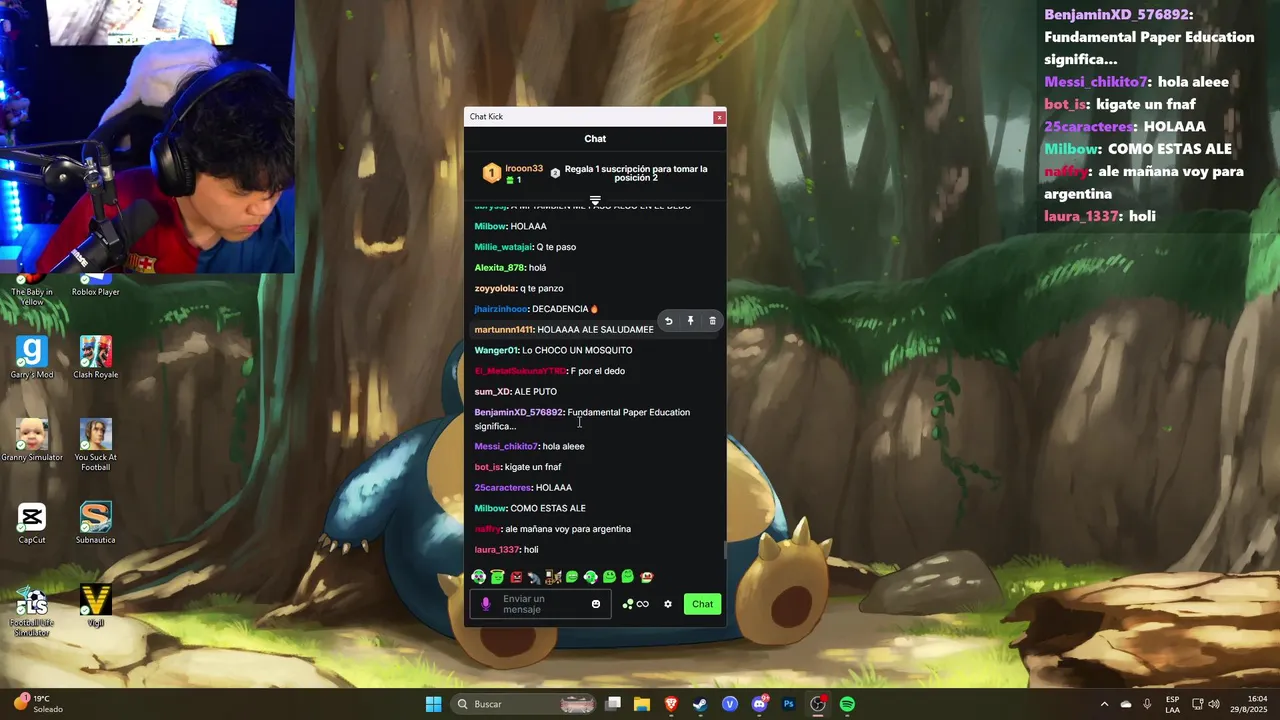This screenshot has height=720, width=1280.
Task: Pin the martunnn1411 message
Action: 690,321
